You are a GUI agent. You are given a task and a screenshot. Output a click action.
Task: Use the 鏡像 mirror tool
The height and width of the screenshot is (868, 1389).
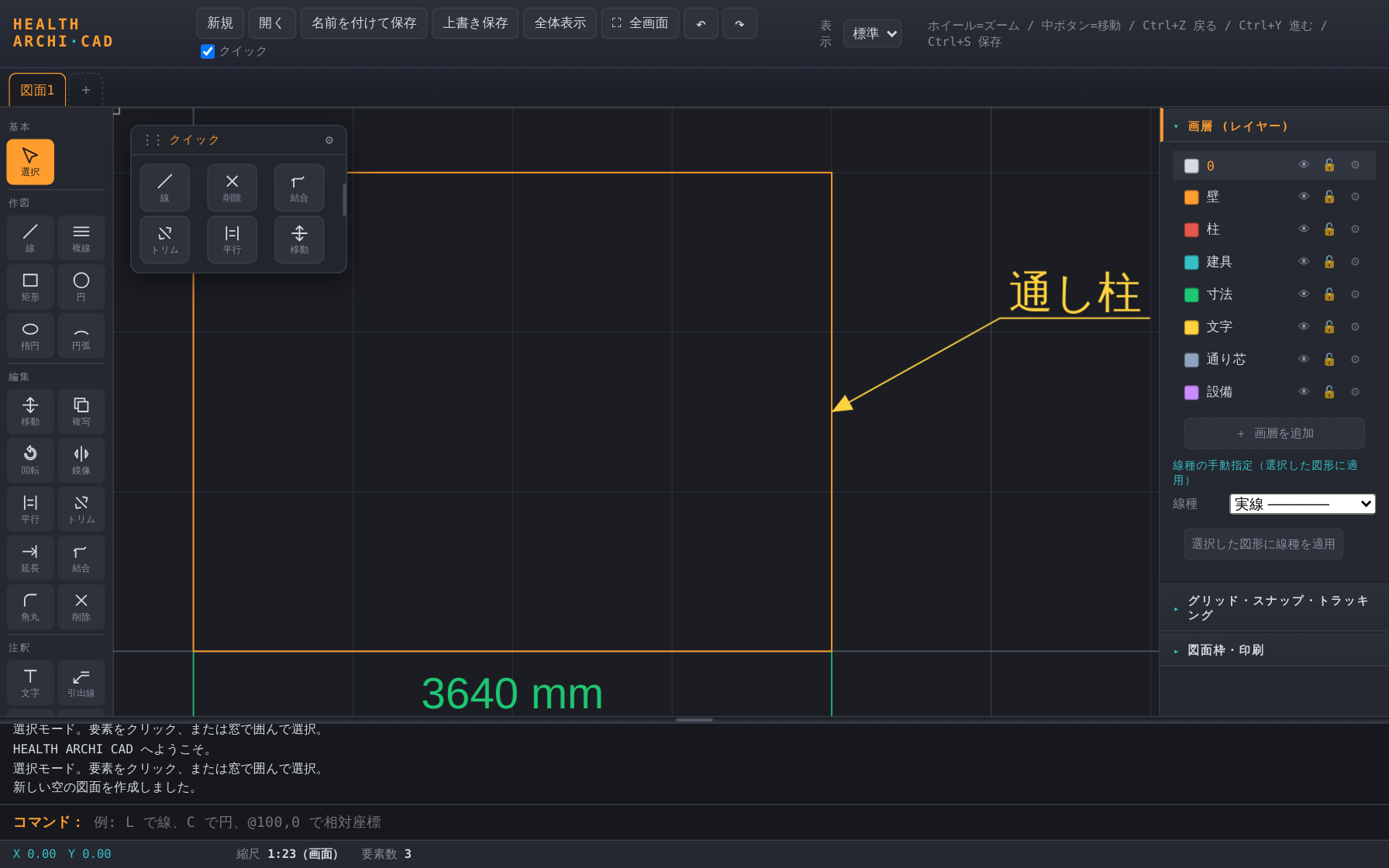click(81, 460)
